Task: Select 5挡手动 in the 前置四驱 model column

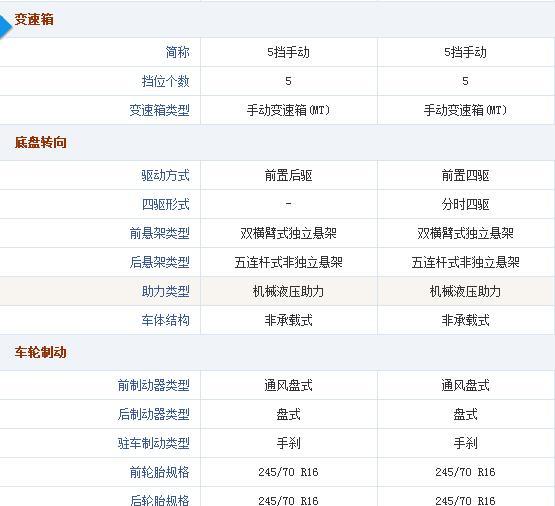Action: [x=465, y=52]
